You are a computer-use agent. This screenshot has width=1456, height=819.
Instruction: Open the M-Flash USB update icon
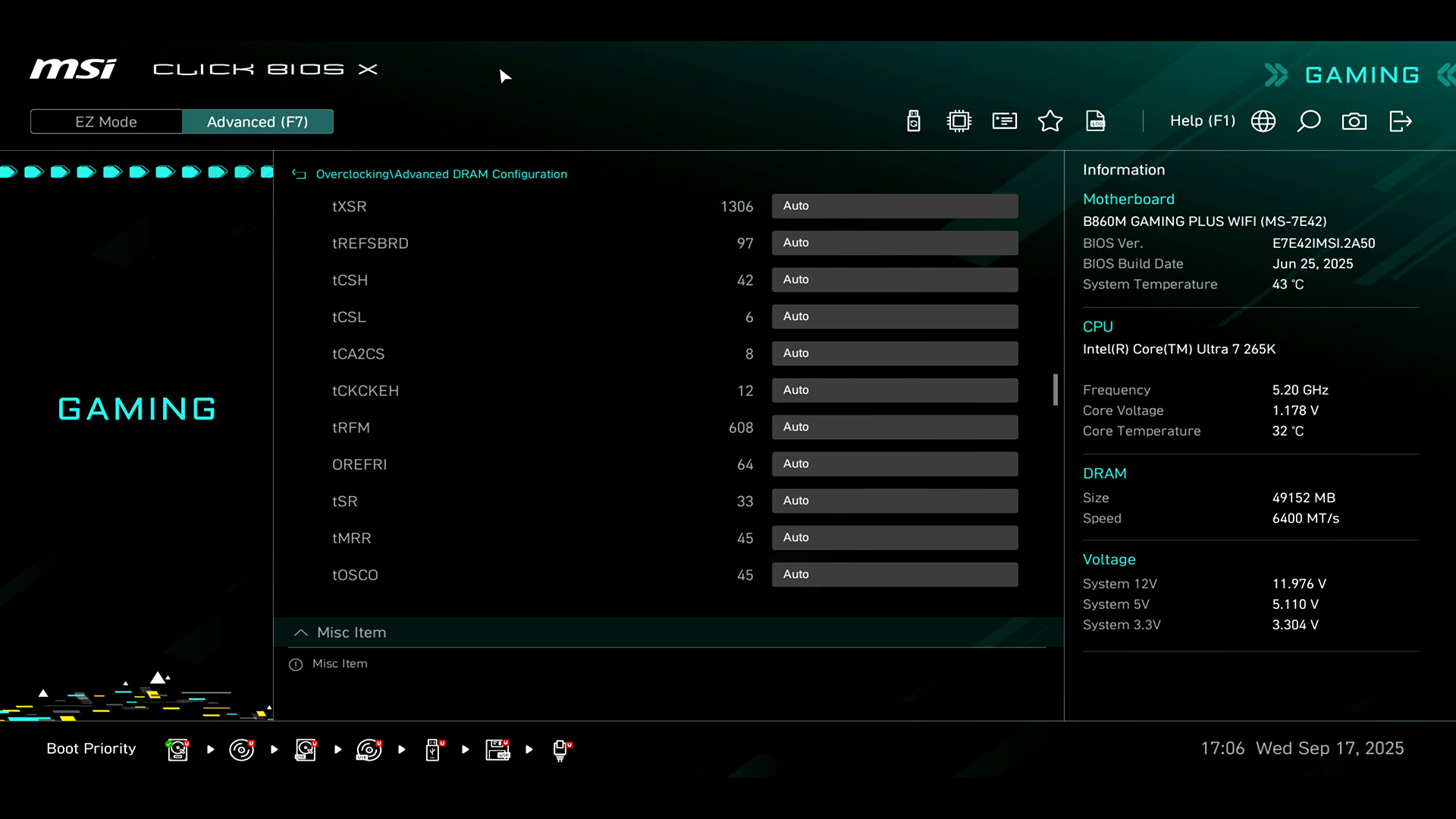pos(913,121)
